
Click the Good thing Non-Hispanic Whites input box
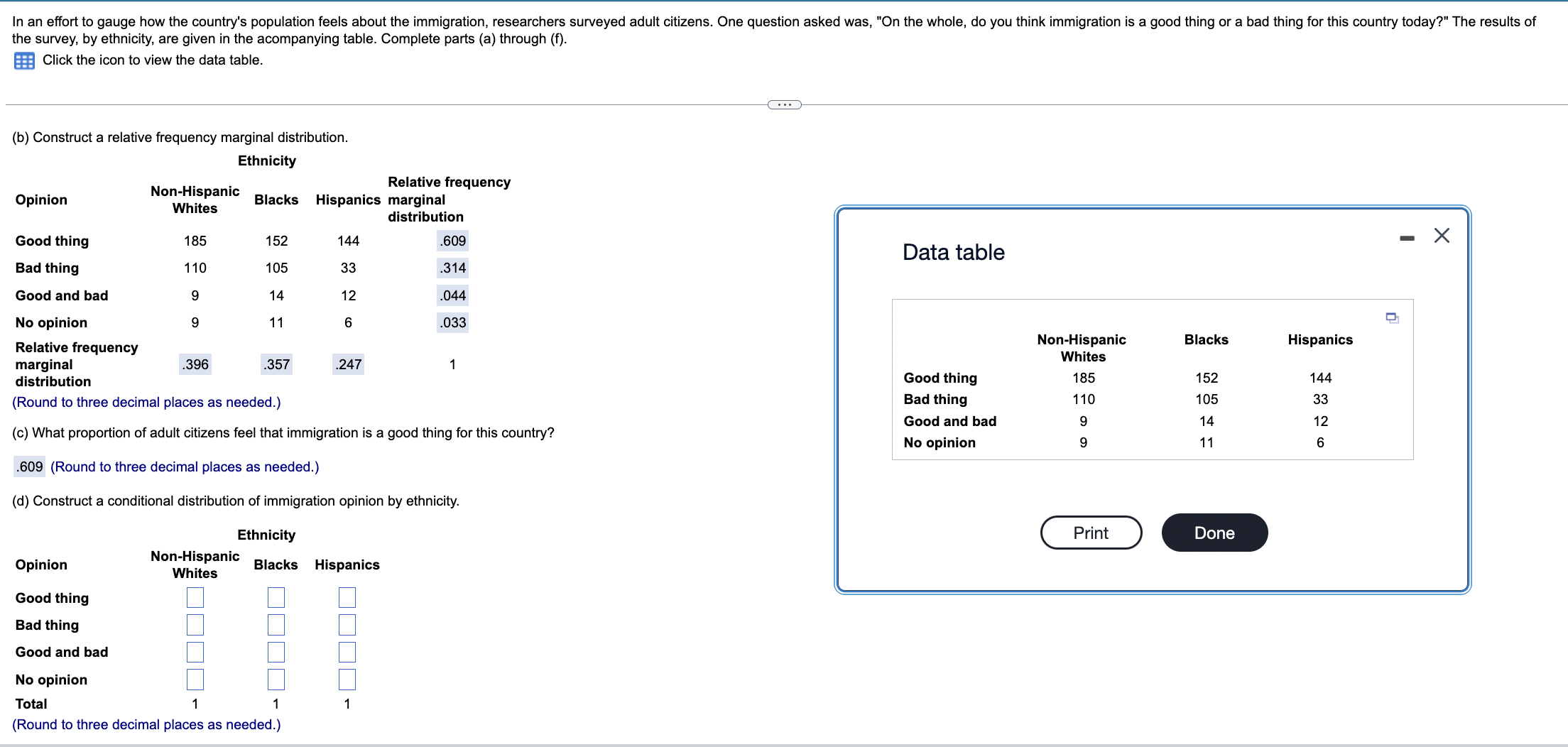(195, 597)
